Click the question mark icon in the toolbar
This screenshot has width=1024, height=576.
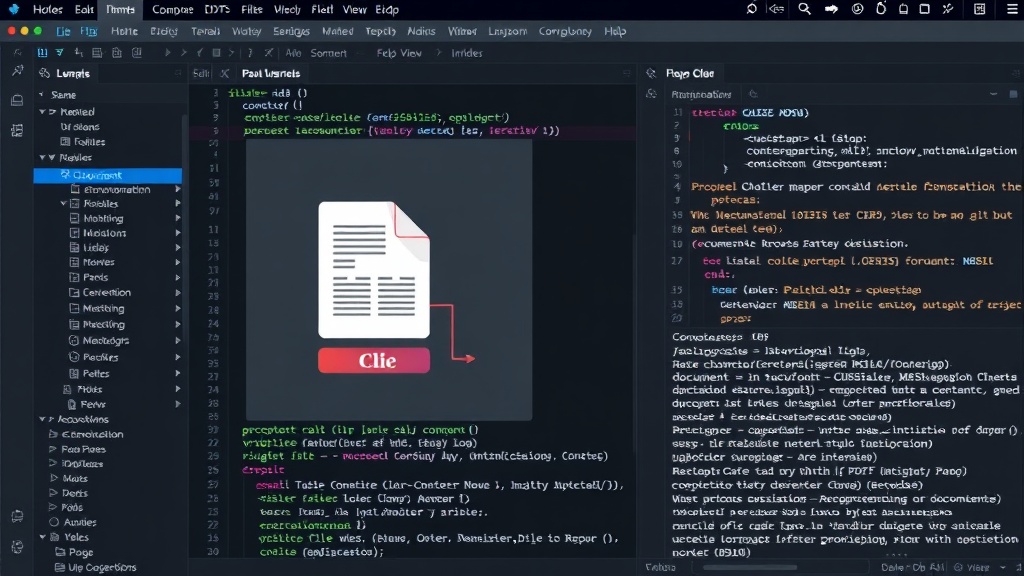point(249,53)
